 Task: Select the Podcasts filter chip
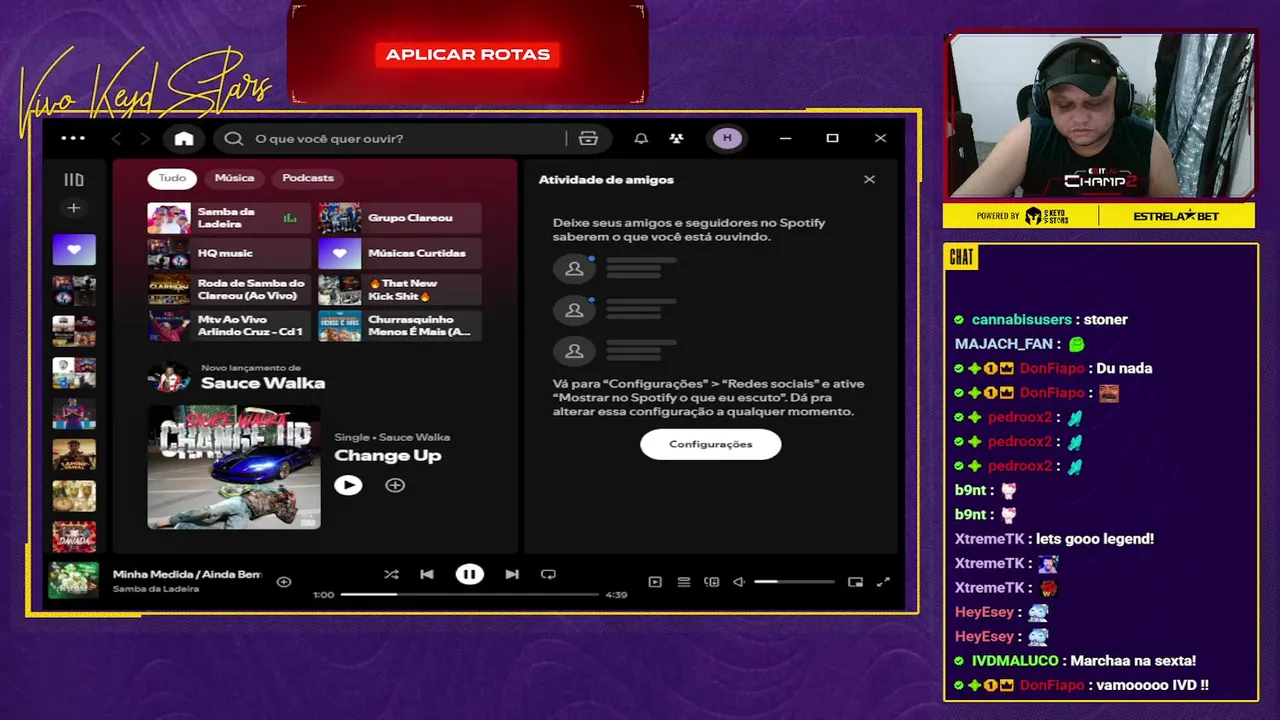coord(308,178)
